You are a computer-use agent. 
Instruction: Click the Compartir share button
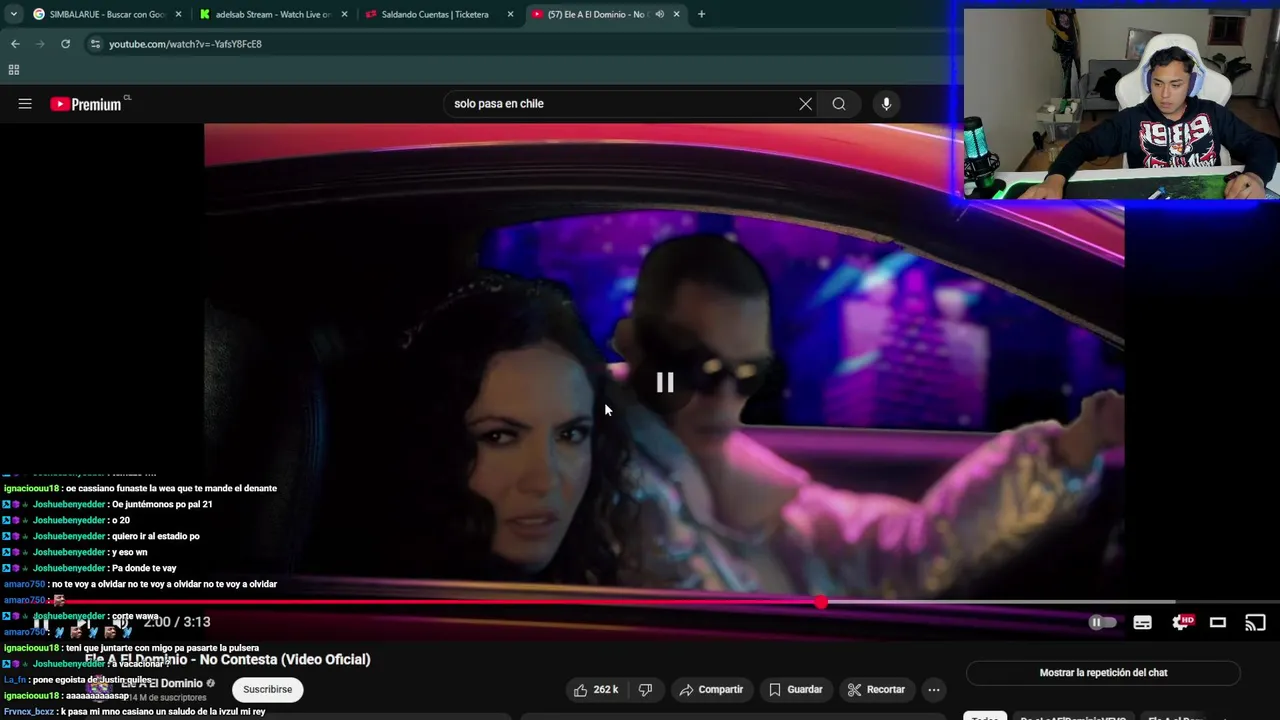711,690
